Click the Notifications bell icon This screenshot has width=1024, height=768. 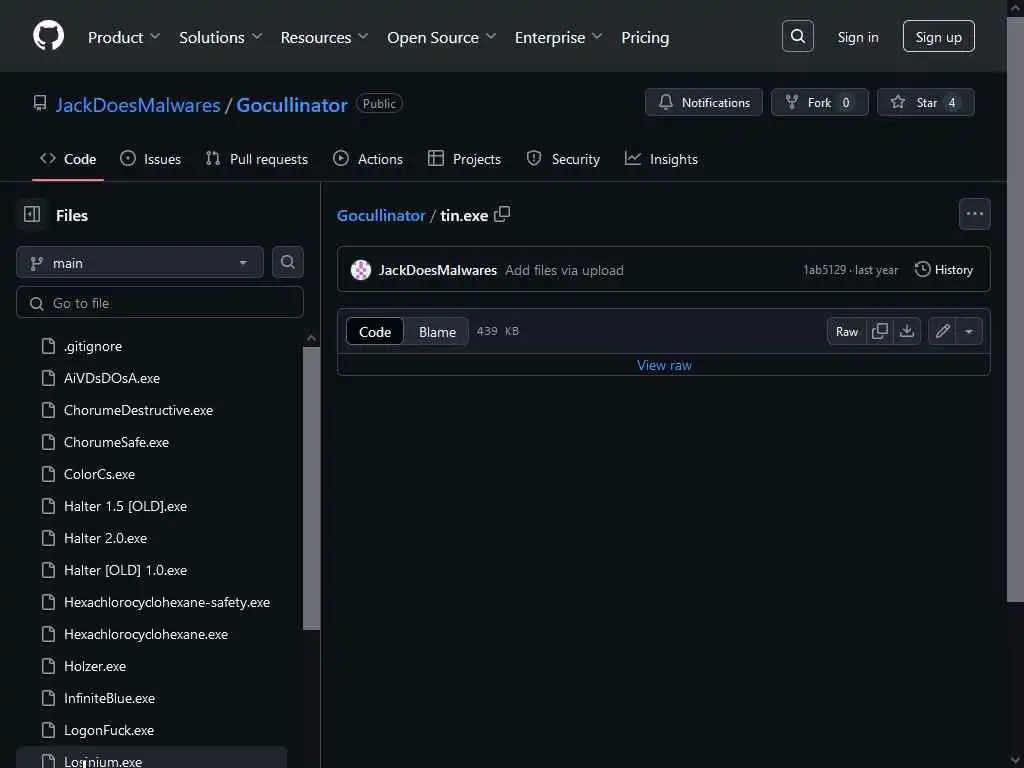pyautogui.click(x=665, y=103)
